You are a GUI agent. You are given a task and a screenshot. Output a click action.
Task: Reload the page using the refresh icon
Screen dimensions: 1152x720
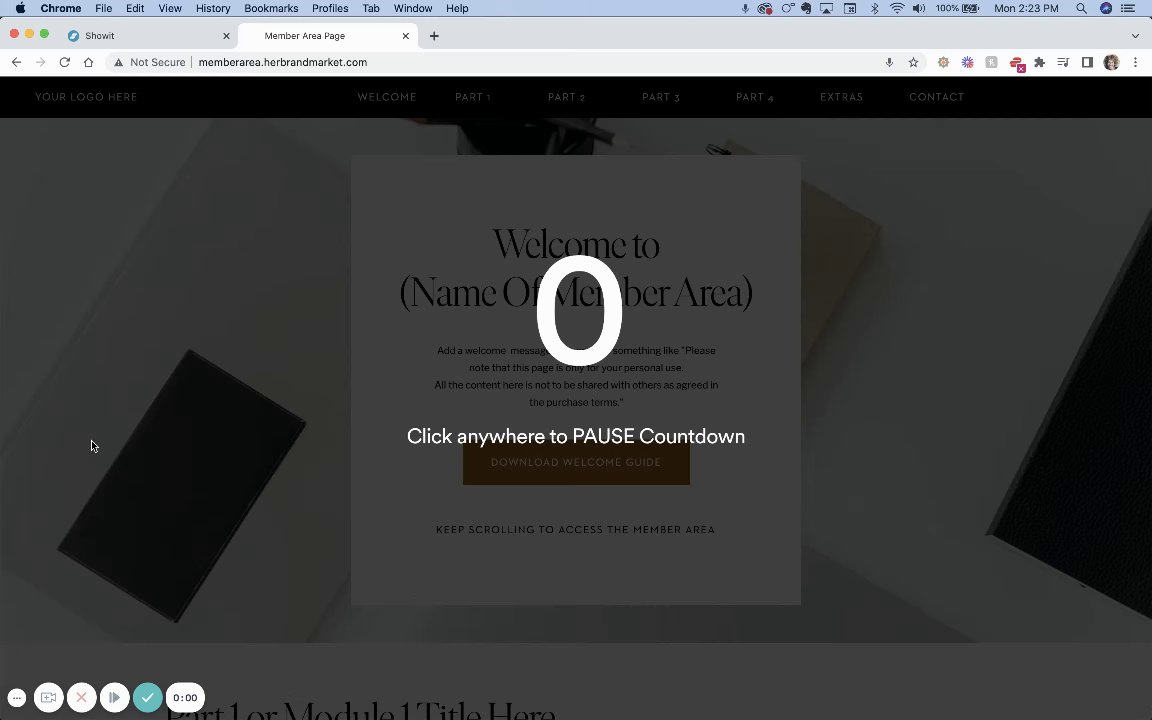[x=65, y=62]
